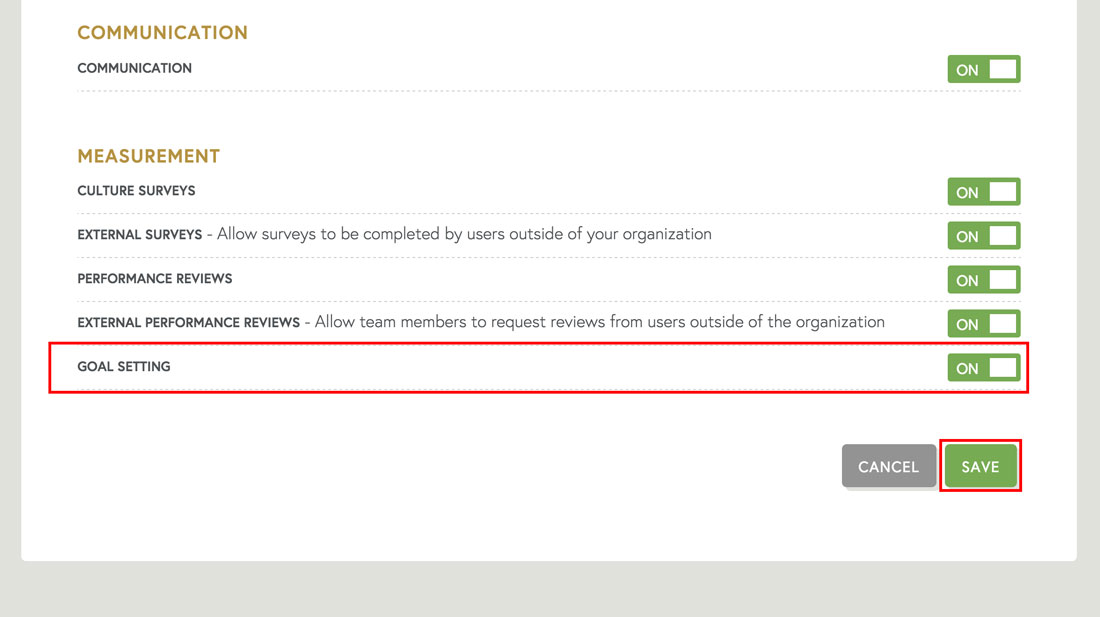Click the GOAL SETTING label text
This screenshot has width=1100, height=617.
point(123,366)
